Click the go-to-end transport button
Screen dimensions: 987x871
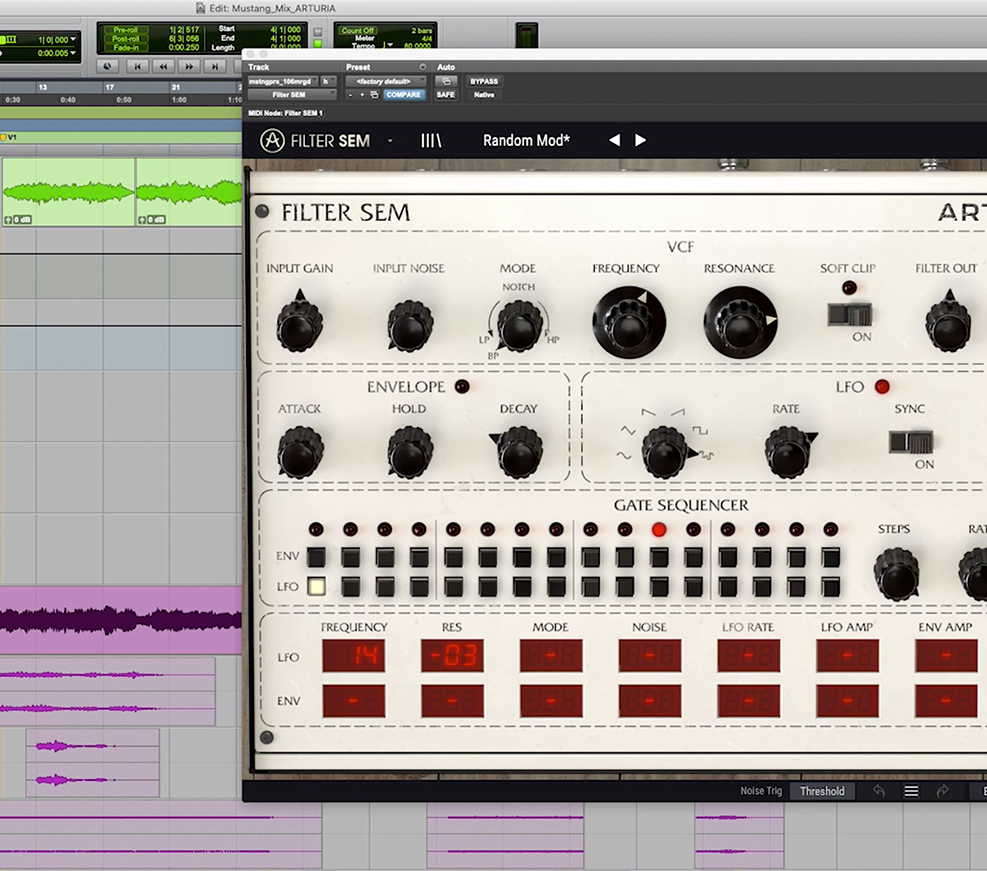(x=215, y=66)
